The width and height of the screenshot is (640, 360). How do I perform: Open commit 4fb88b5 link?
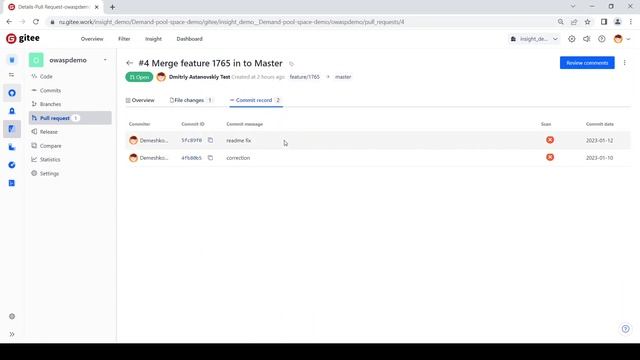(x=191, y=158)
